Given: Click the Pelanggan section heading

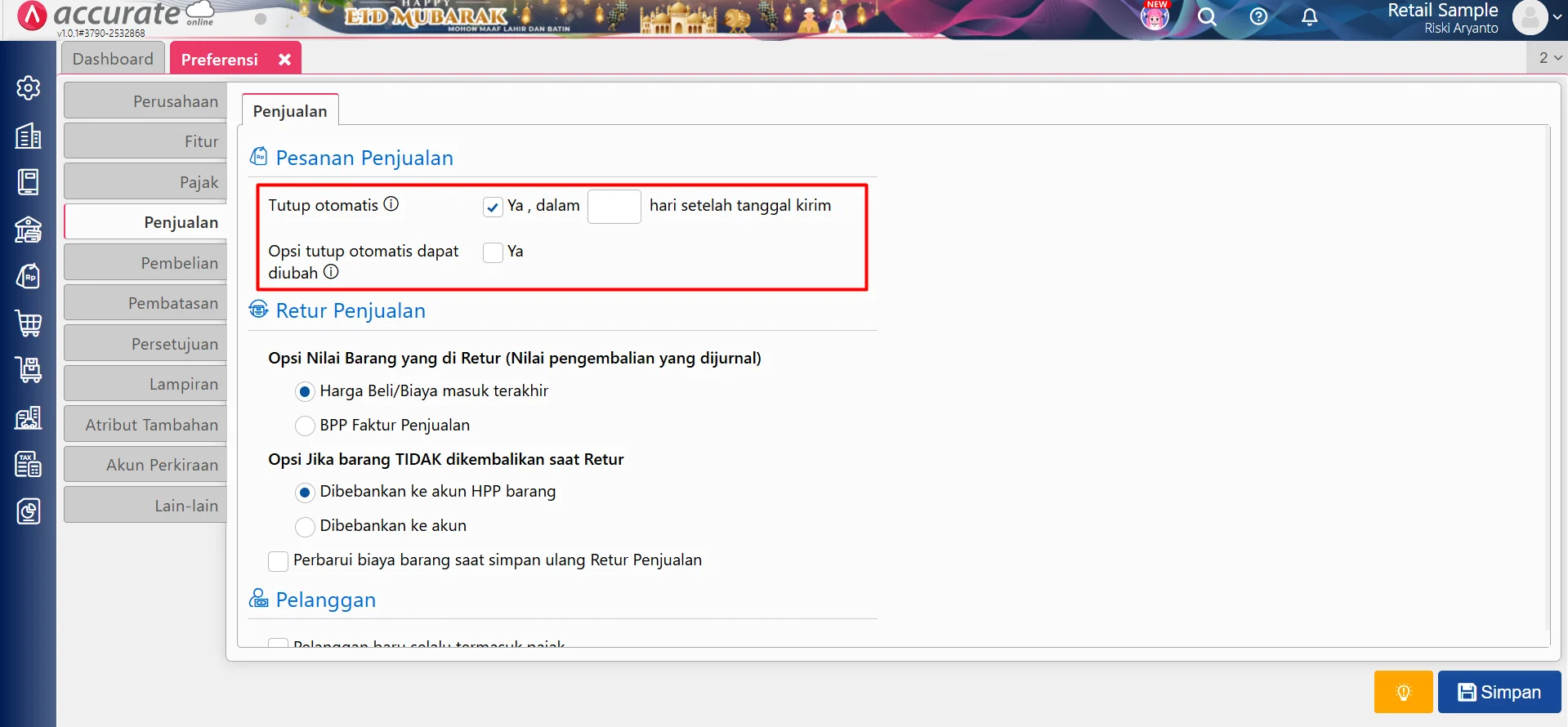Looking at the screenshot, I should 326,600.
